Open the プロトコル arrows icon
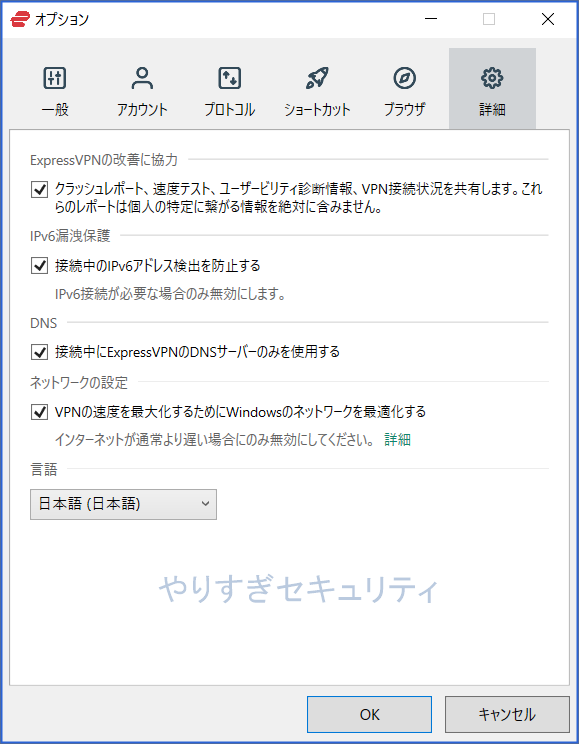579x744 pixels. point(230,78)
